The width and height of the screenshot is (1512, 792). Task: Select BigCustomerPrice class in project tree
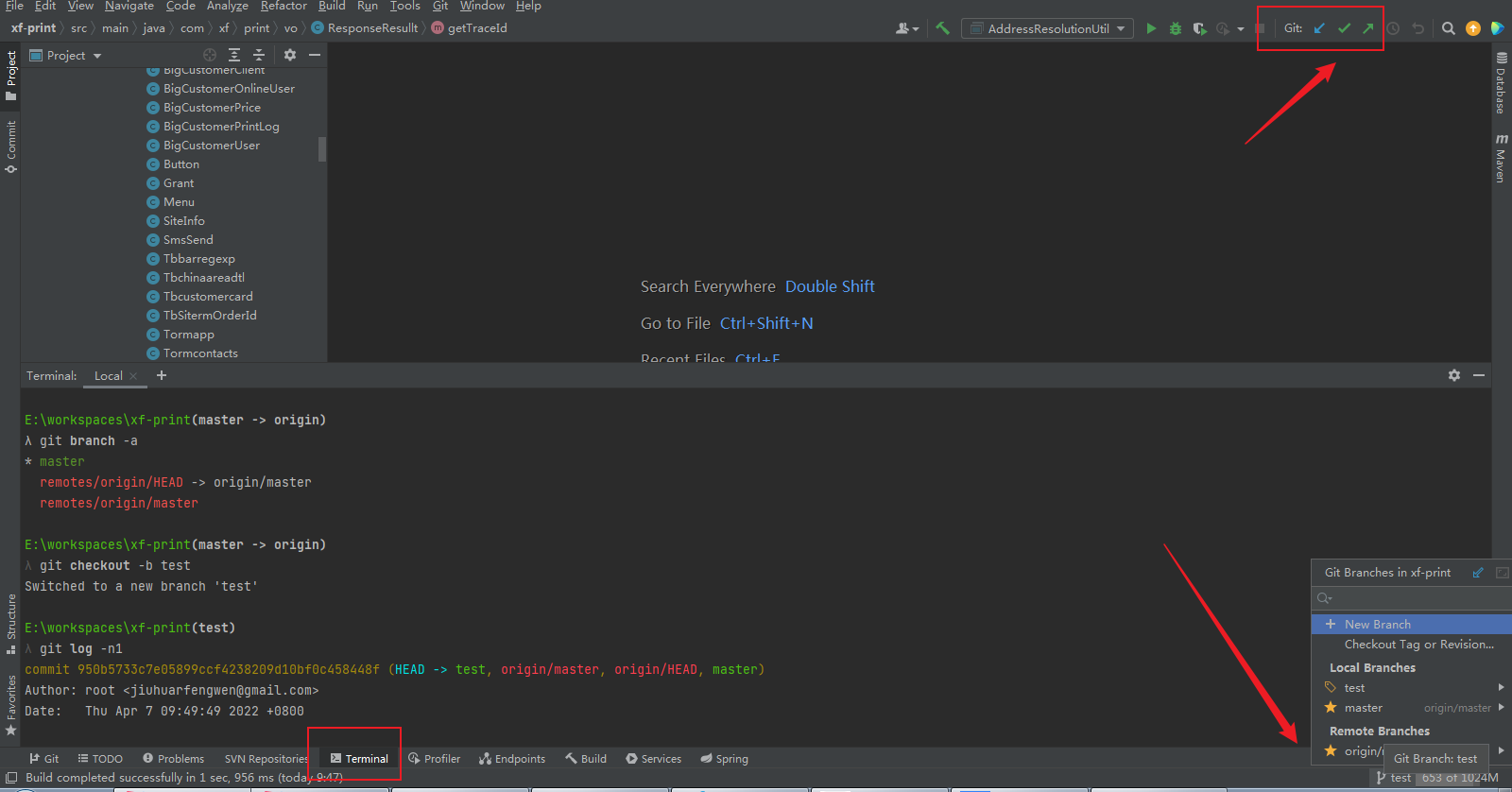point(212,108)
